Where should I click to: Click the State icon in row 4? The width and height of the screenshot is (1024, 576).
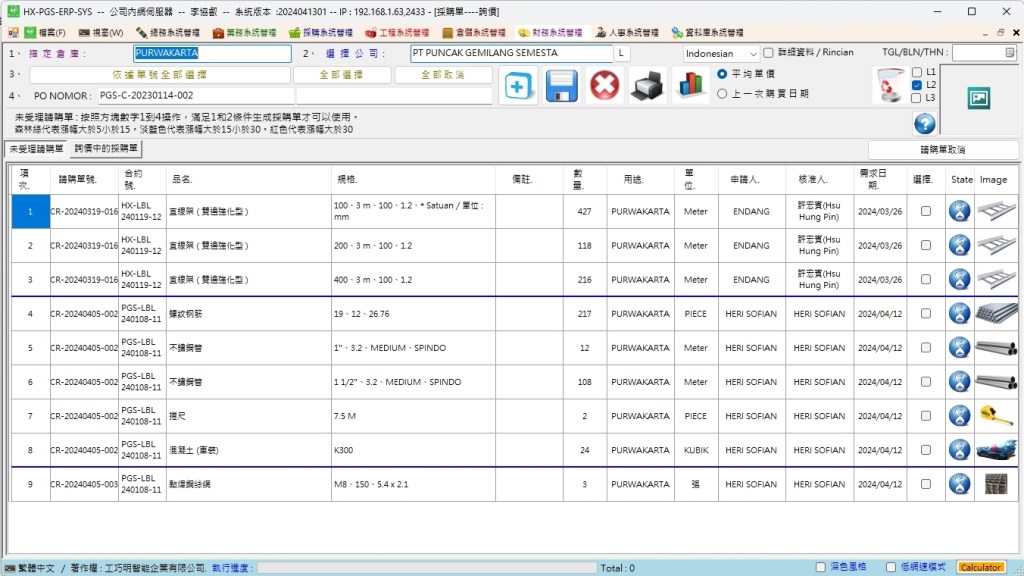(x=960, y=313)
